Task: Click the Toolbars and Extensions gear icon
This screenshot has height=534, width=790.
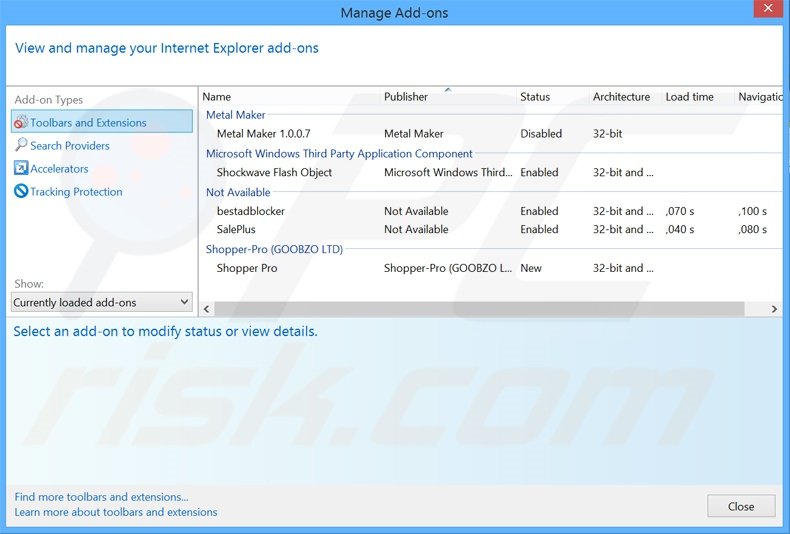Action: click(x=21, y=122)
